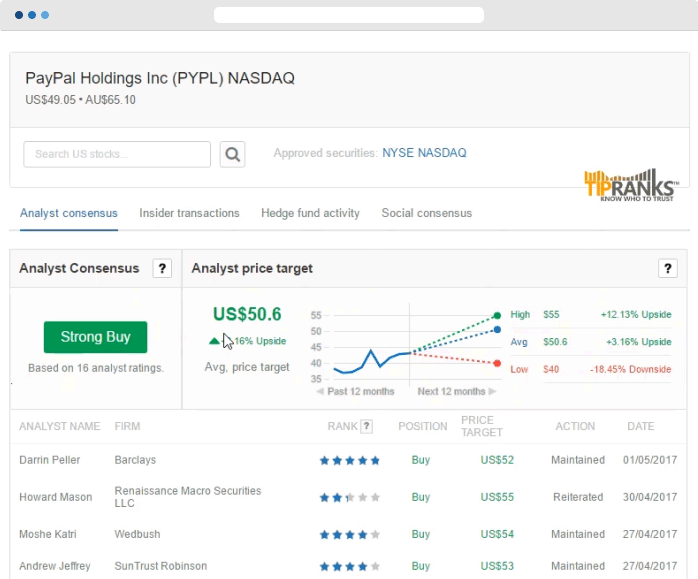The image size is (698, 579).
Task: Click the blue Avg target point on chart
Action: point(497,329)
